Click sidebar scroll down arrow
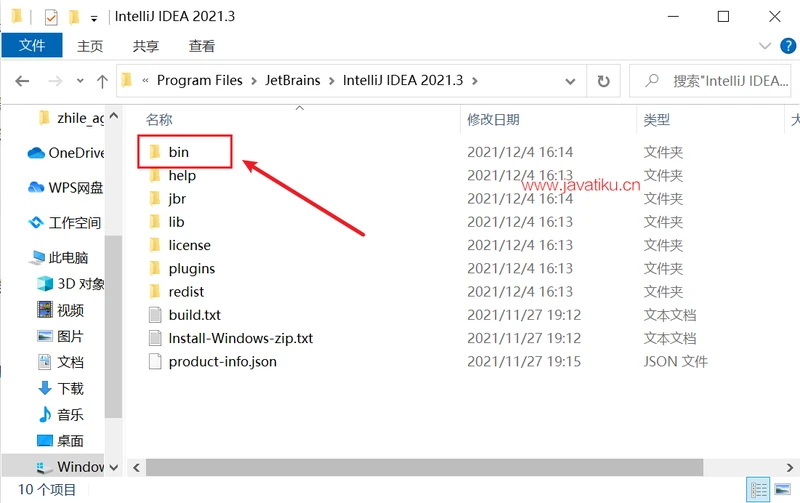800x503 pixels. pos(114,468)
